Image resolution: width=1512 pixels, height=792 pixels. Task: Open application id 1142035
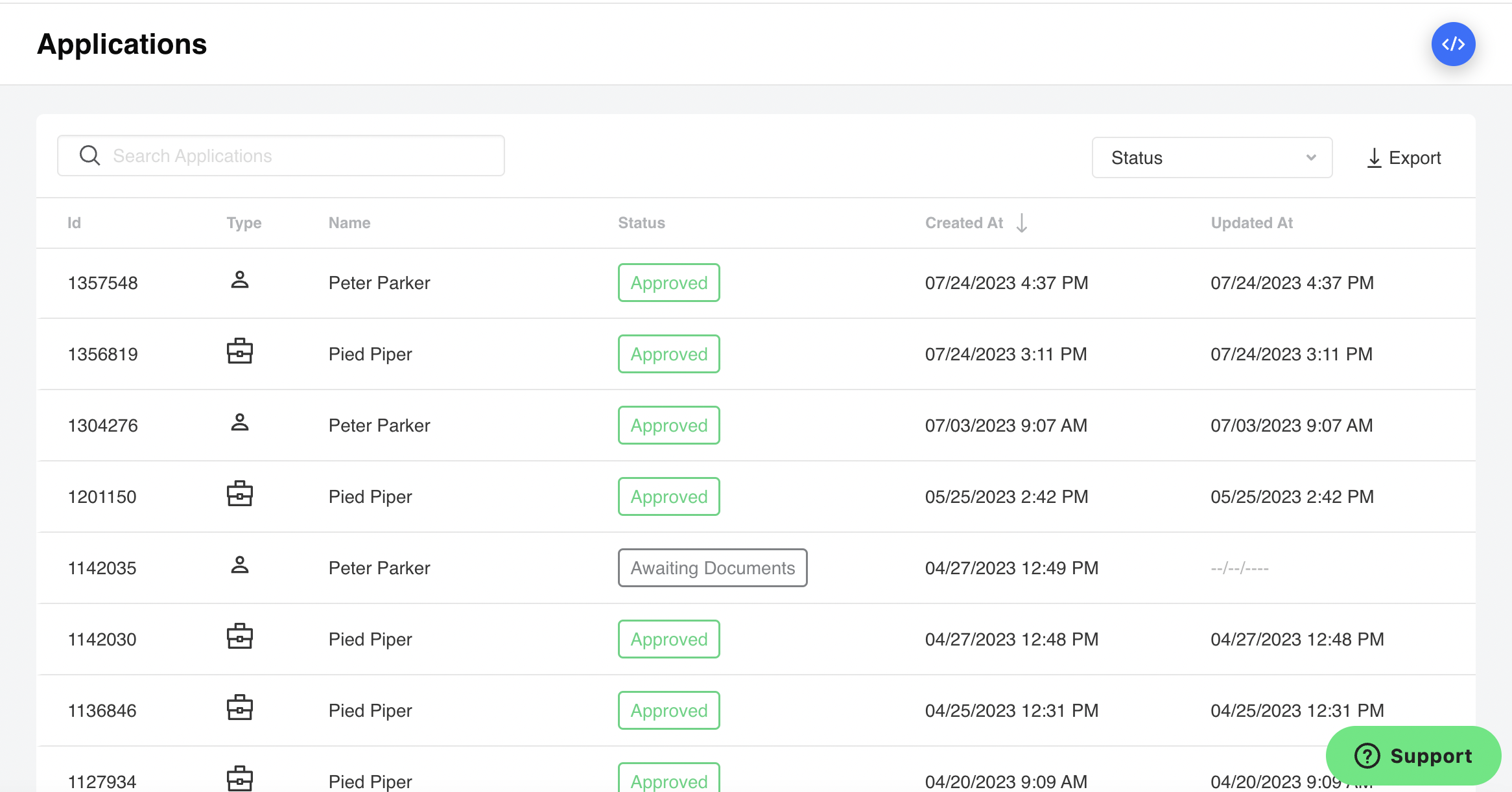(x=102, y=568)
